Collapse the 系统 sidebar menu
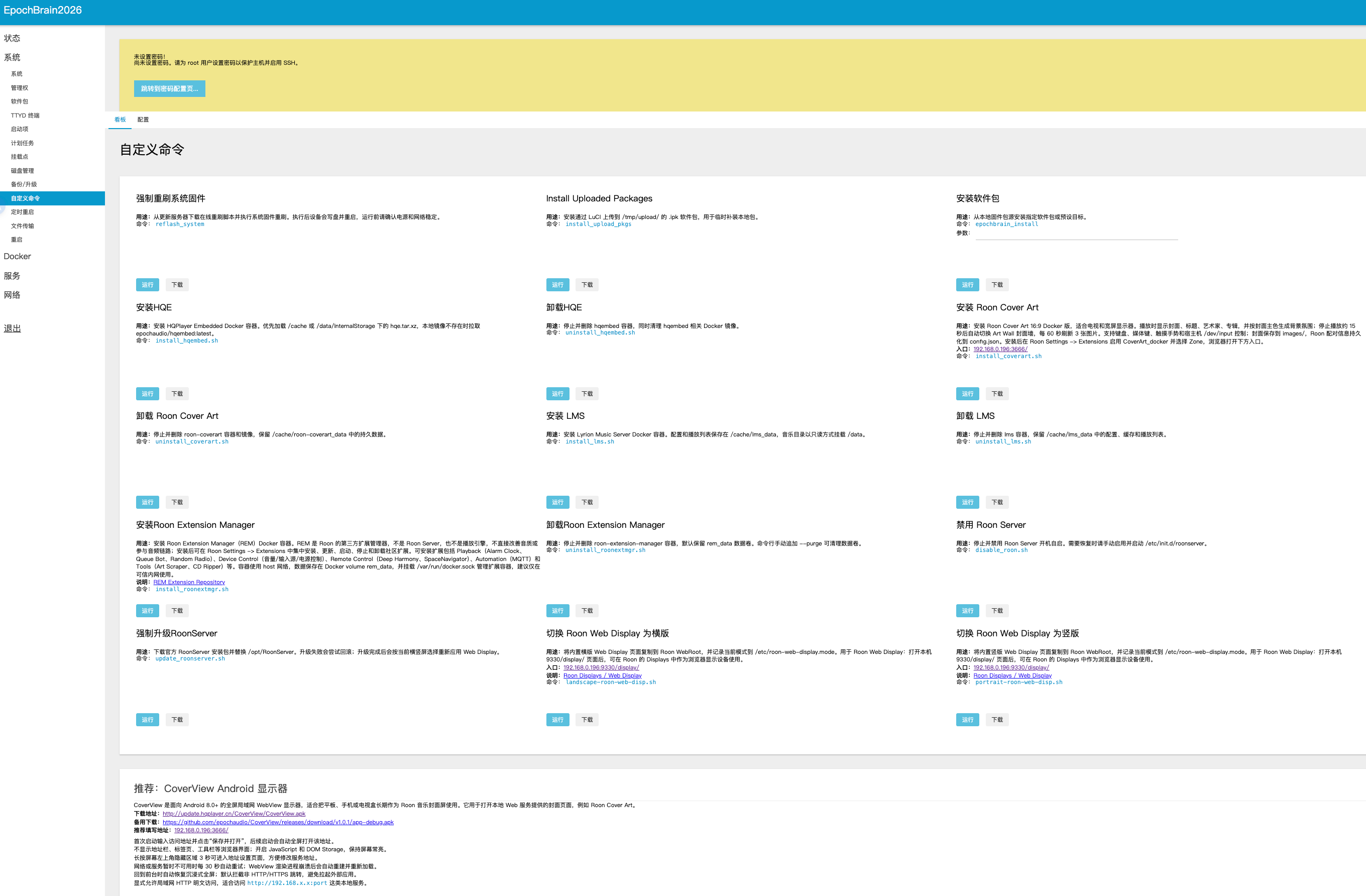This screenshot has height=896, width=1366. click(x=12, y=57)
